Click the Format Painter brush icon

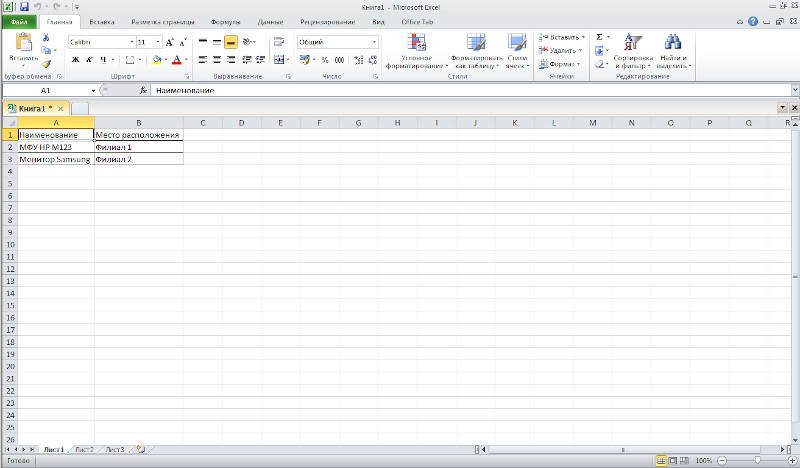[46, 64]
